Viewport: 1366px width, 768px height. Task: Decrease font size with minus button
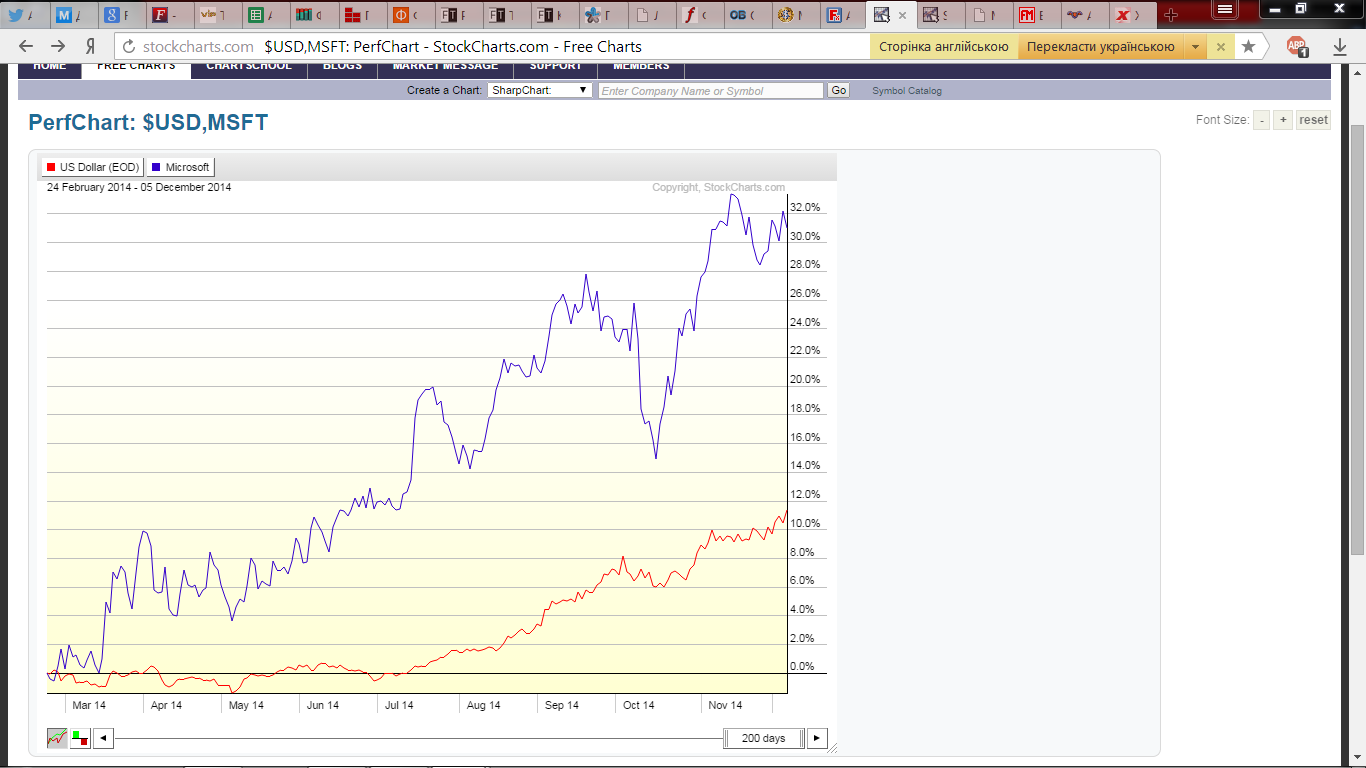tap(1262, 120)
